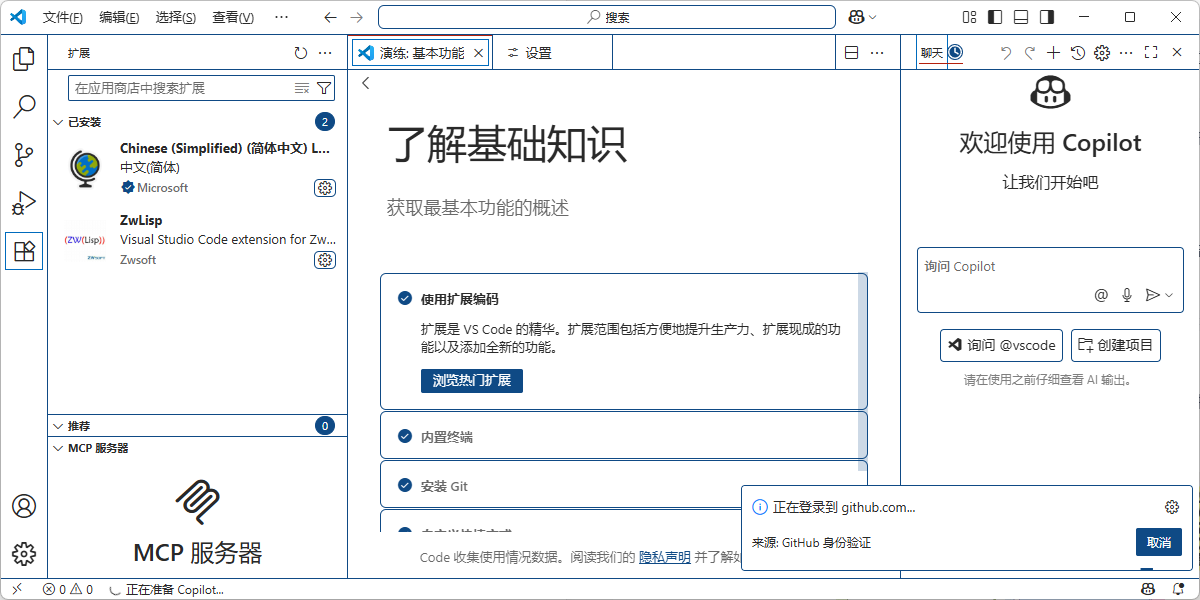Refresh the extensions list

pyautogui.click(x=301, y=53)
